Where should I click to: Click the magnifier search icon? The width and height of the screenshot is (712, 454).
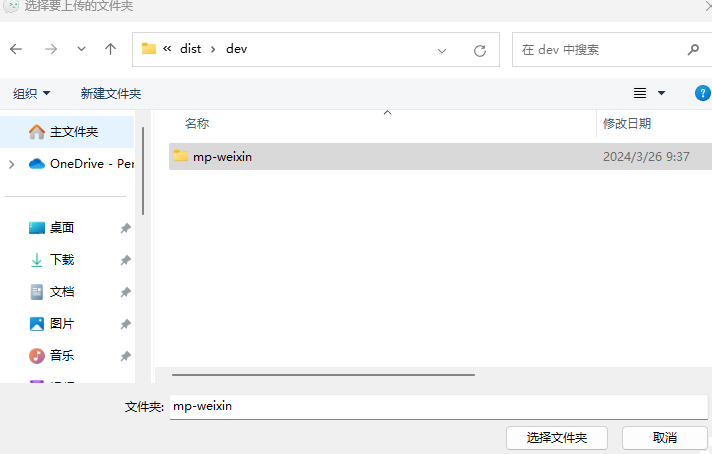pos(693,49)
